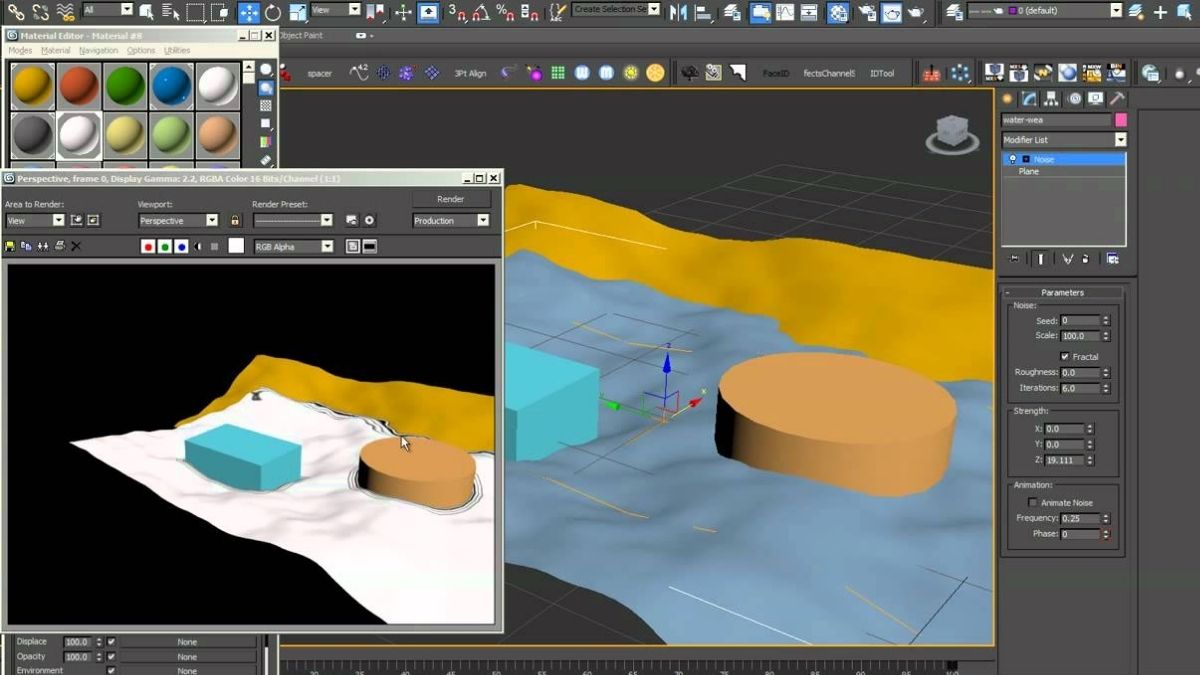Viewport: 1200px width, 675px height.
Task: Open the Hierarchy command panel tab
Action: pos(1051,98)
